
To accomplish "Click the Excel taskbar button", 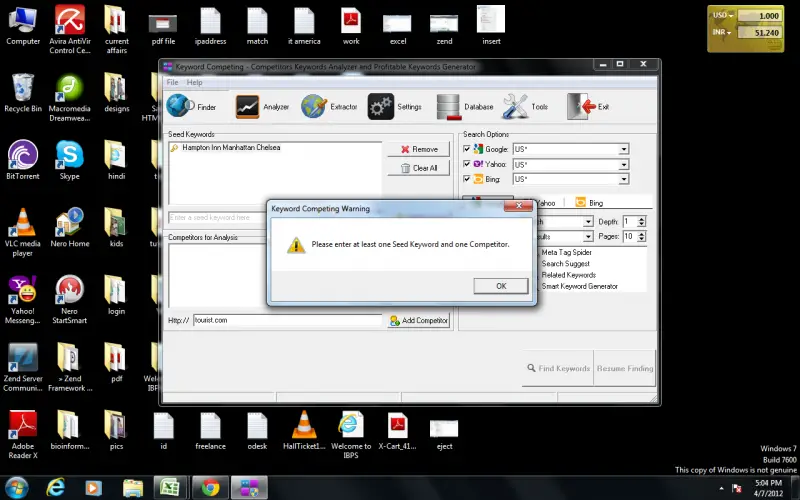I will point(169,488).
